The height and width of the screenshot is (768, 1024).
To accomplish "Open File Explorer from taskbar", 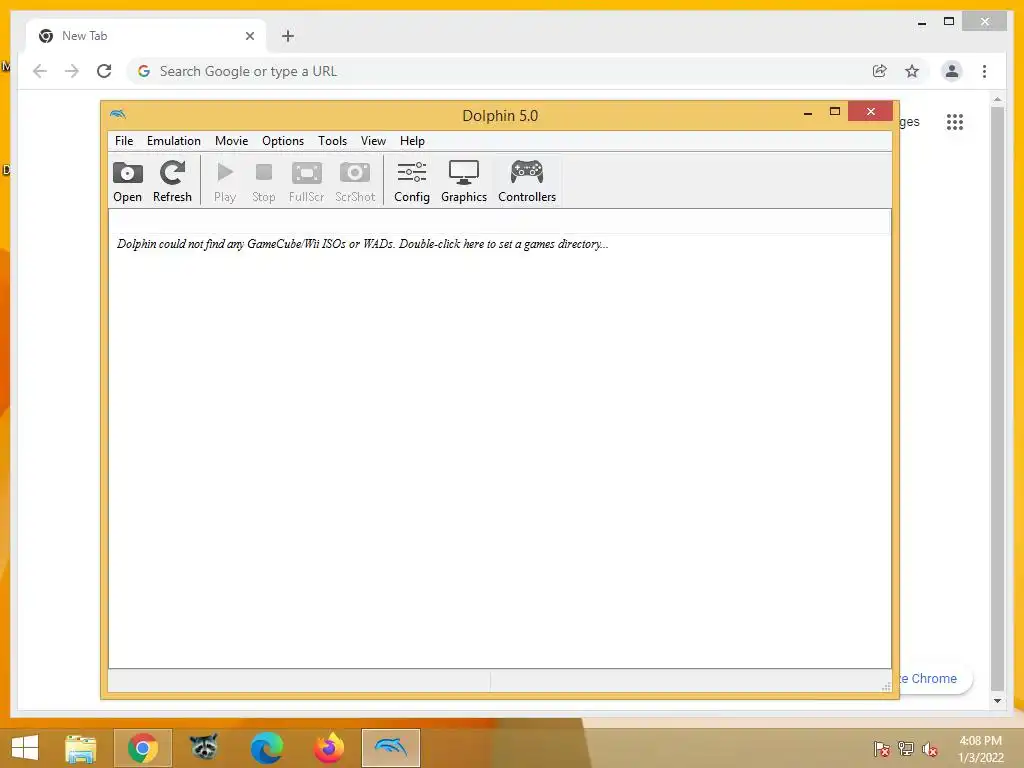I will tap(81, 748).
